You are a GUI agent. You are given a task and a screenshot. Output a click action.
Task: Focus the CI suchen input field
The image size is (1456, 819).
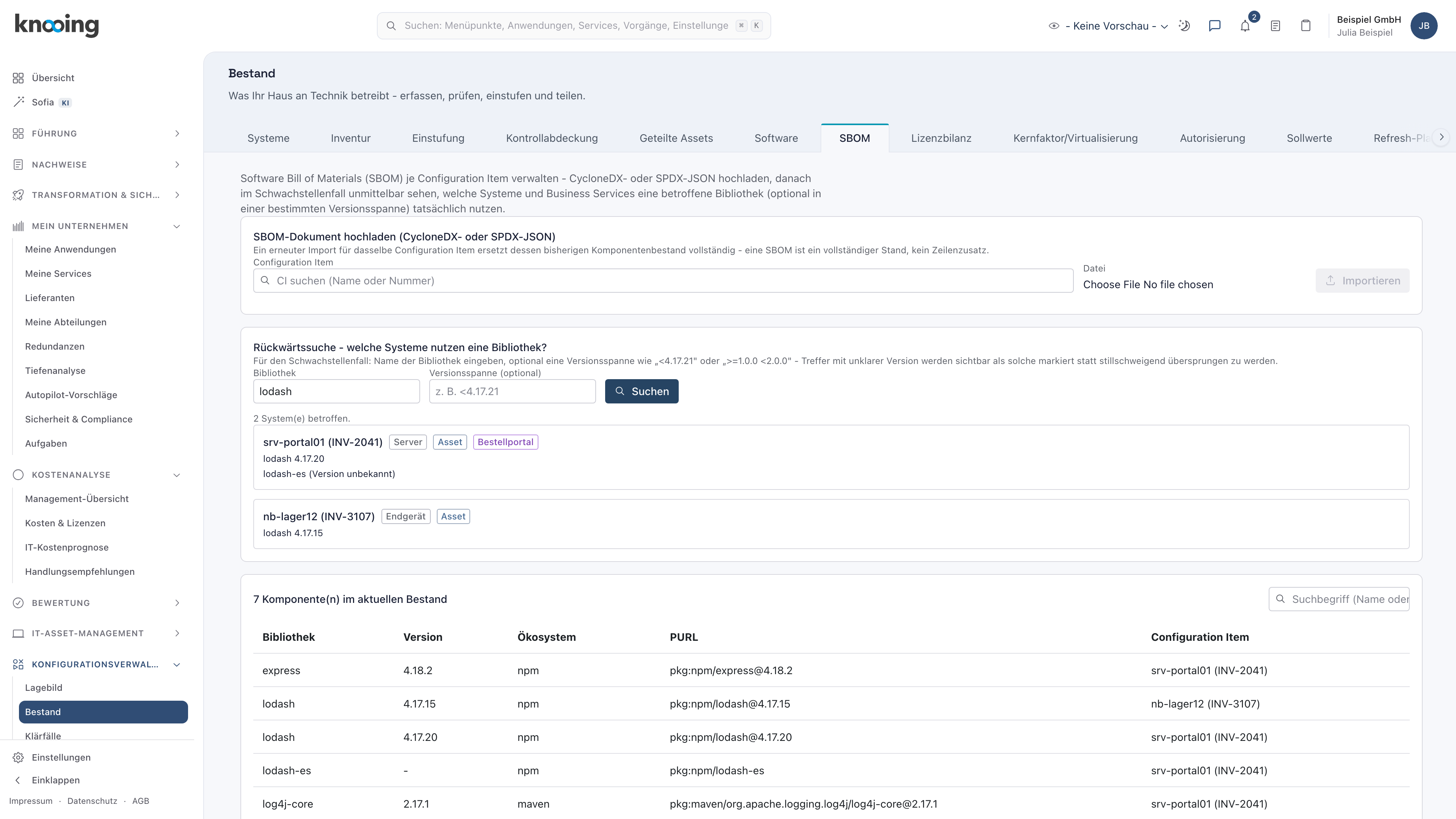click(x=663, y=281)
